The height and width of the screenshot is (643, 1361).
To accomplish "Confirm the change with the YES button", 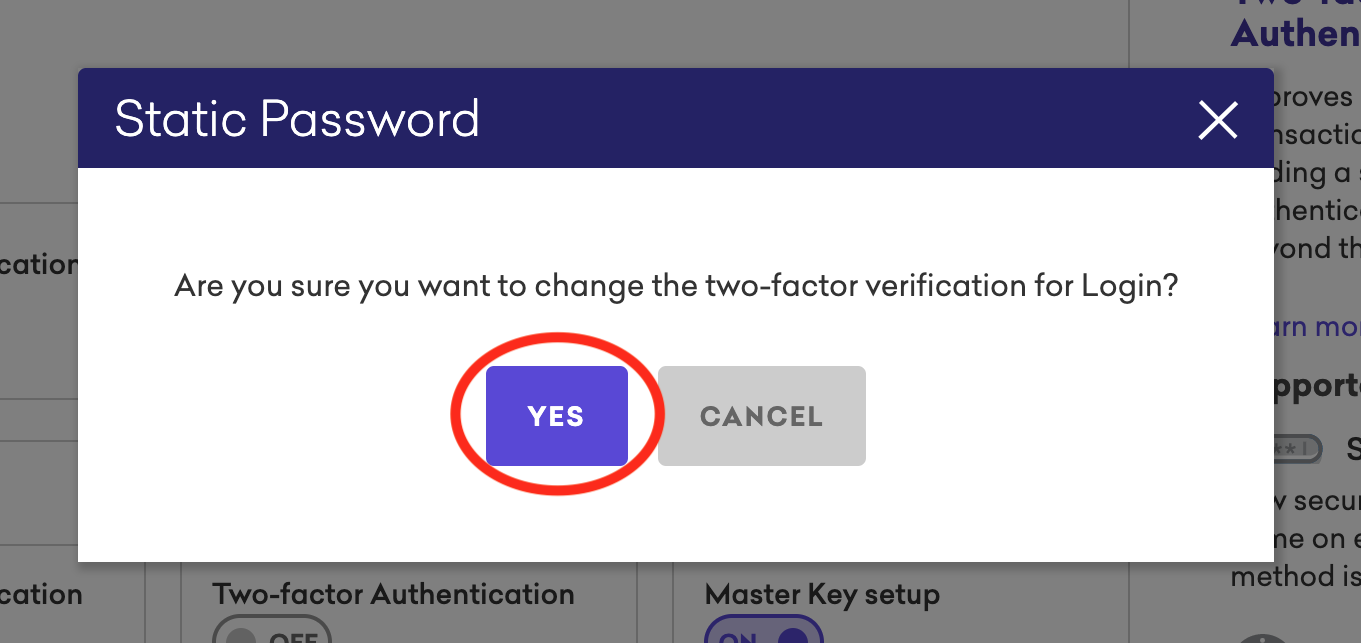I will pos(557,416).
